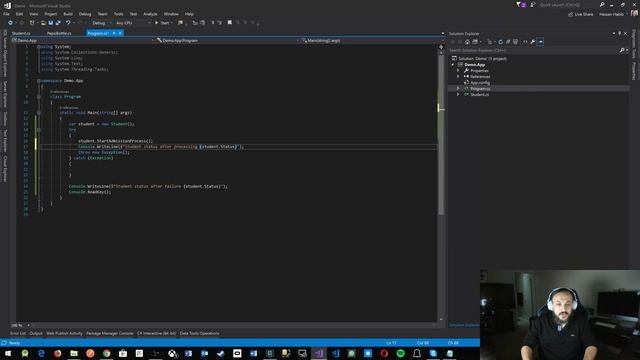Viewport: 640px width, 360px height.
Task: Click the Collapse All icon in Solution Explorer
Action: click(508, 42)
